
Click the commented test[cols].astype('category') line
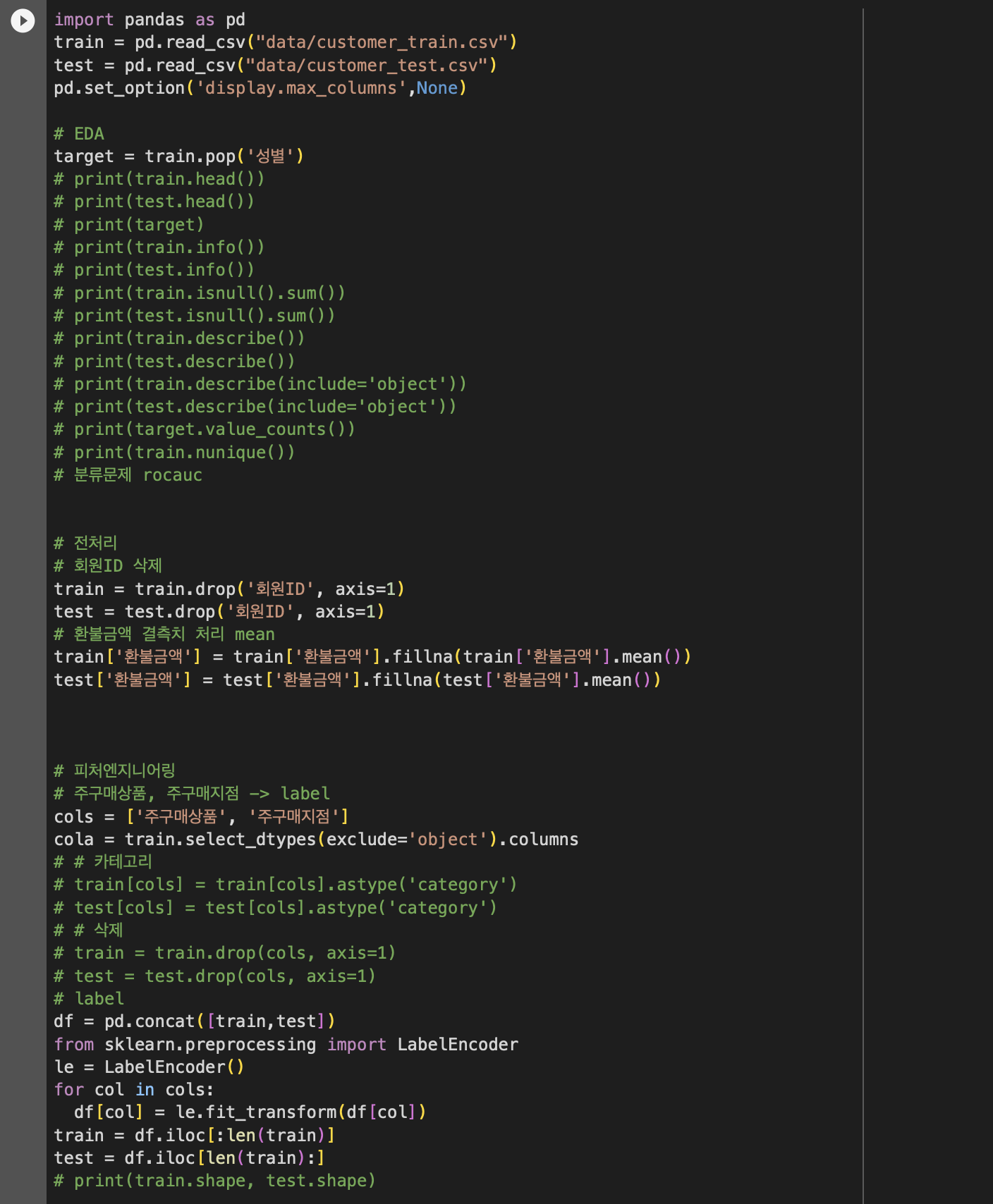click(x=276, y=908)
